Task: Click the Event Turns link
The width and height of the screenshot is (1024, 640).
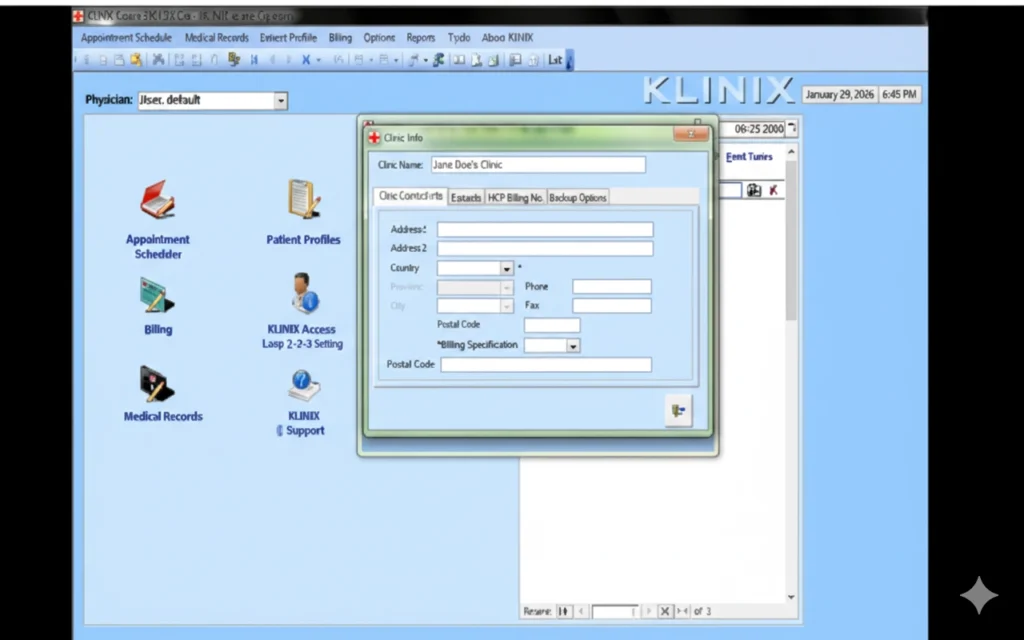Action: (x=749, y=157)
